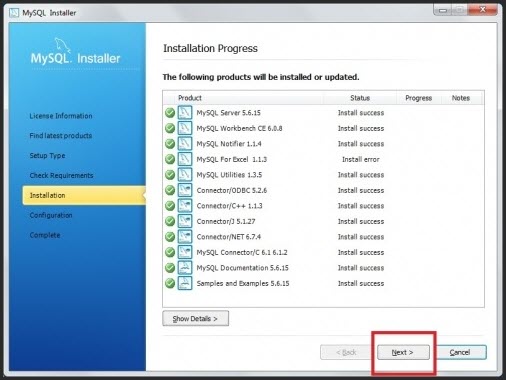The width and height of the screenshot is (506, 380).
Task: Select the MySQL Workbench CE product icon
Action: click(185, 128)
